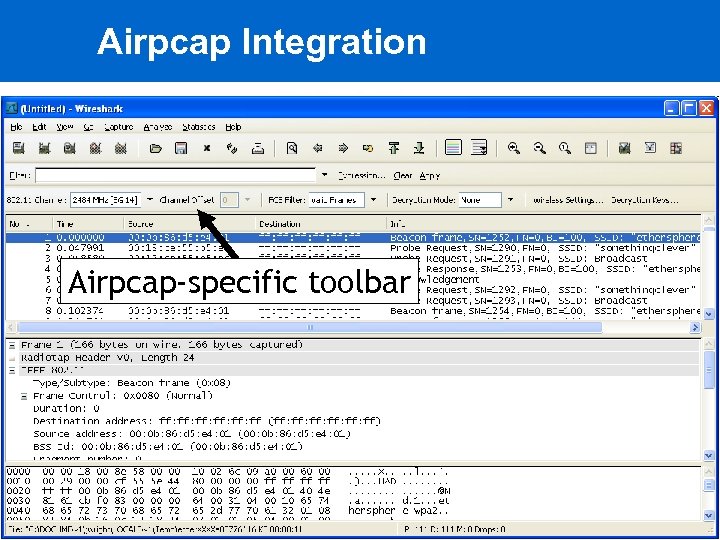Open a capture file folder icon
Viewport: 720px width, 540px height.
pos(156,148)
